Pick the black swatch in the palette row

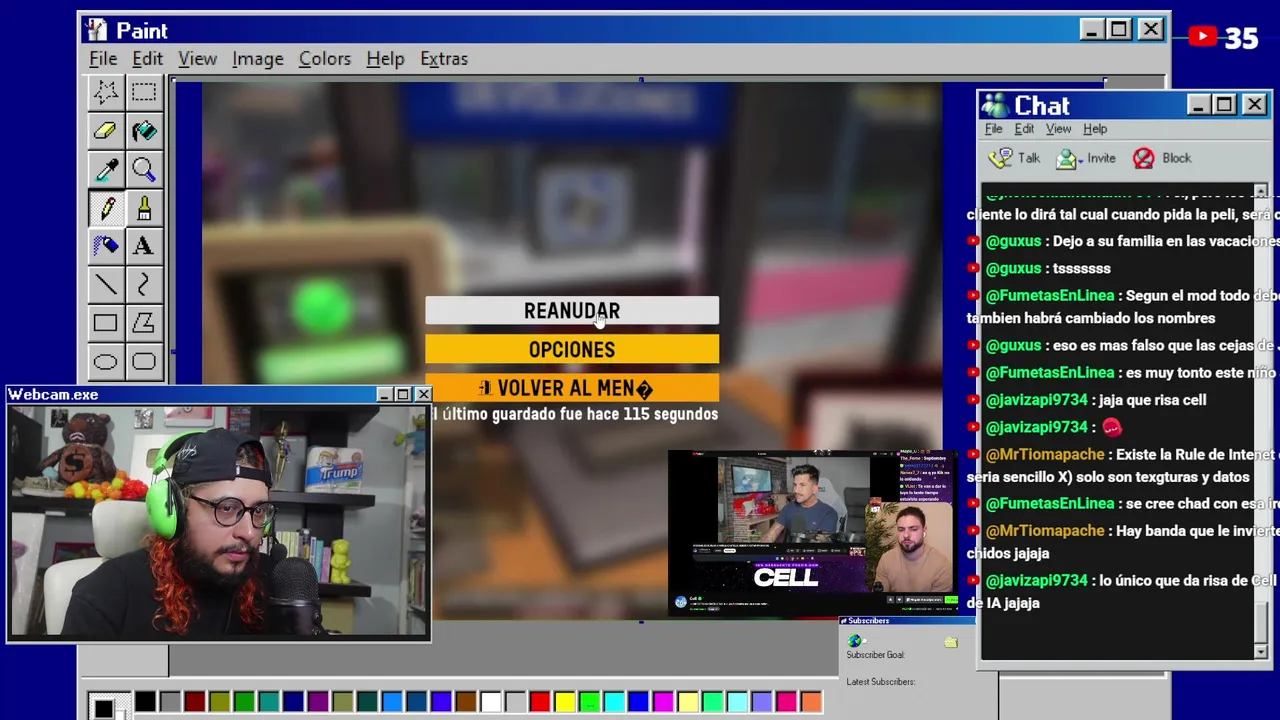coord(145,702)
